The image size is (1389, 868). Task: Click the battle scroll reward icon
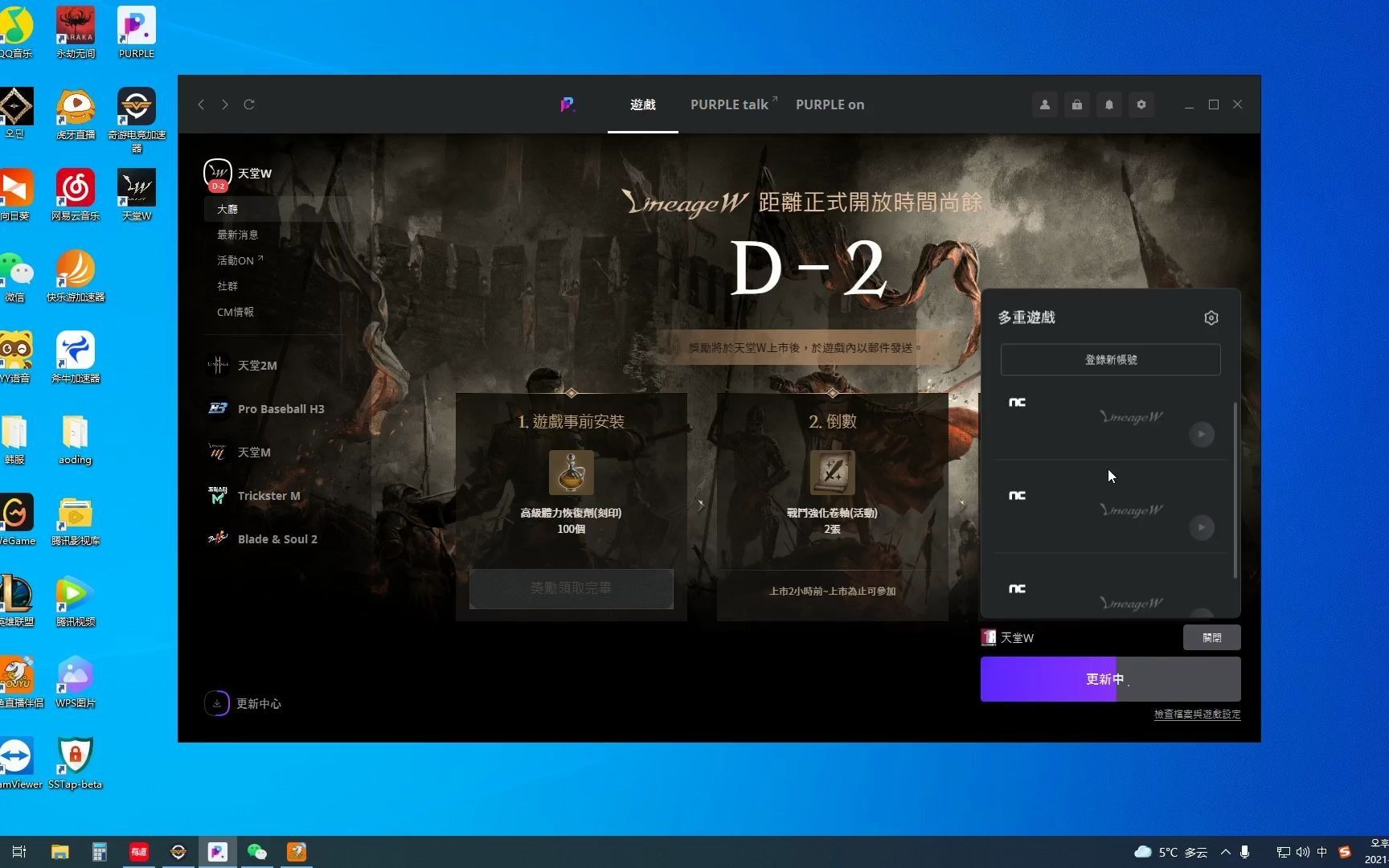833,472
